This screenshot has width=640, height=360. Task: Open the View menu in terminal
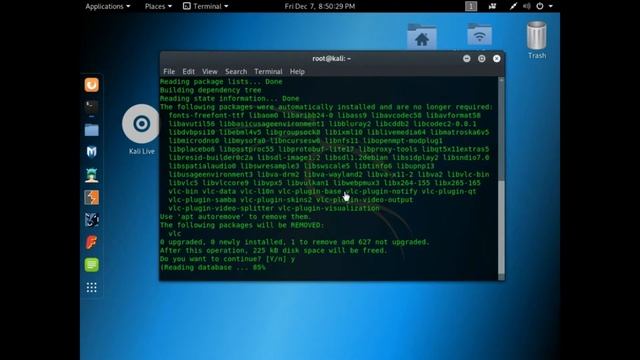209,71
